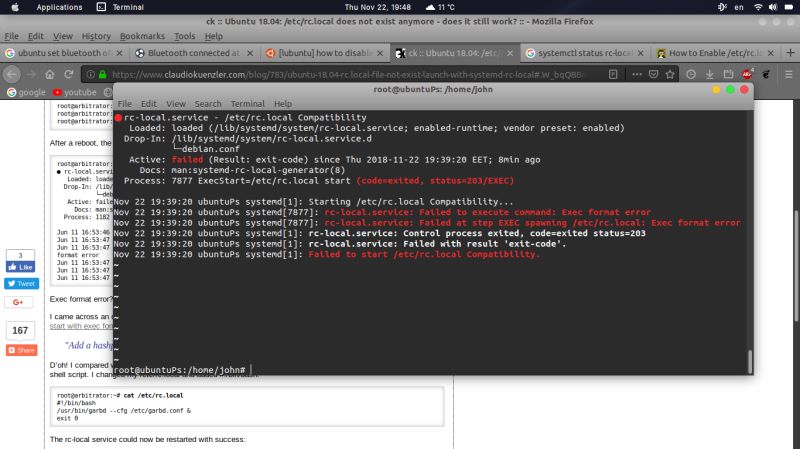Open the Apple logo menu in panel
800x449 pixels.
tap(15, 7)
